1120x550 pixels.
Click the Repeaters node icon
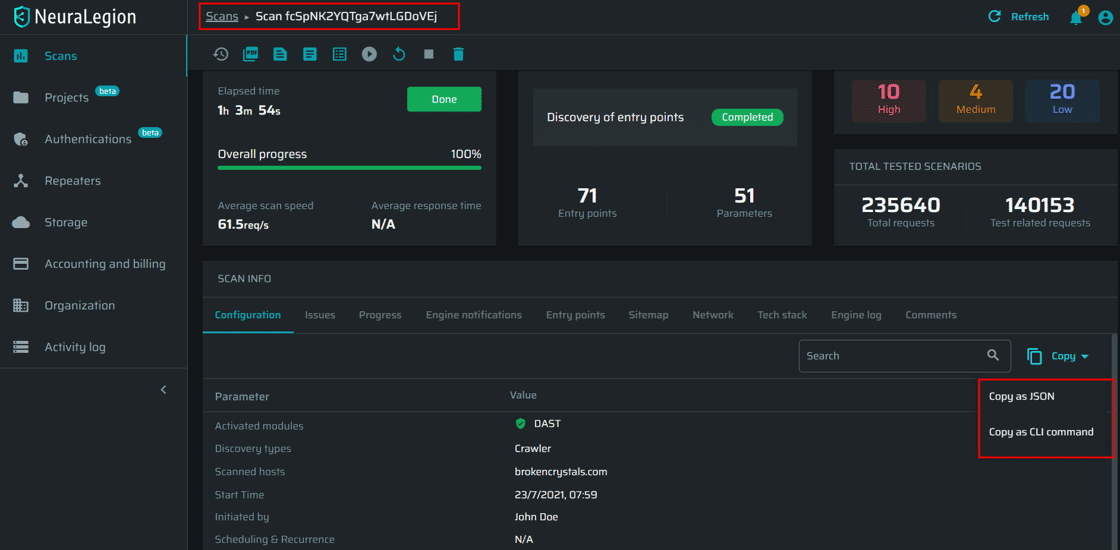pyautogui.click(x=21, y=181)
